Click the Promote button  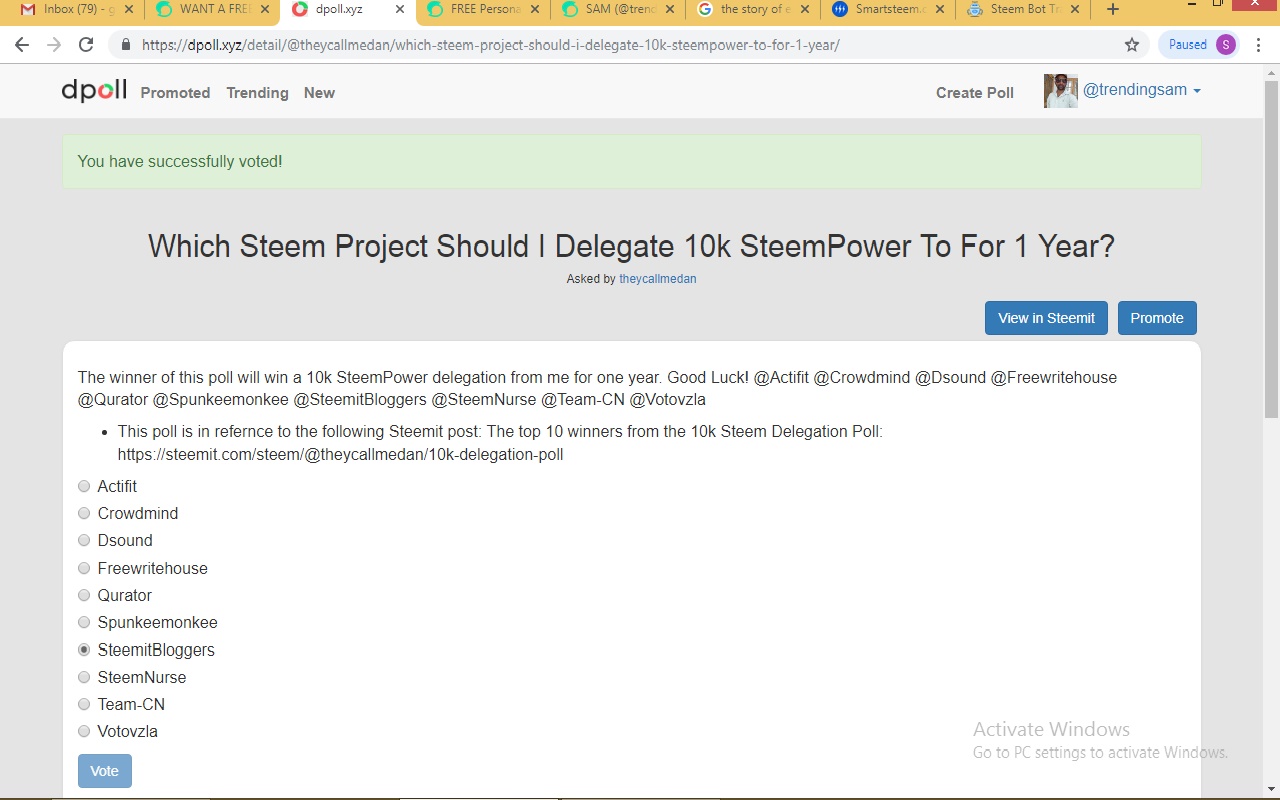[1157, 318]
